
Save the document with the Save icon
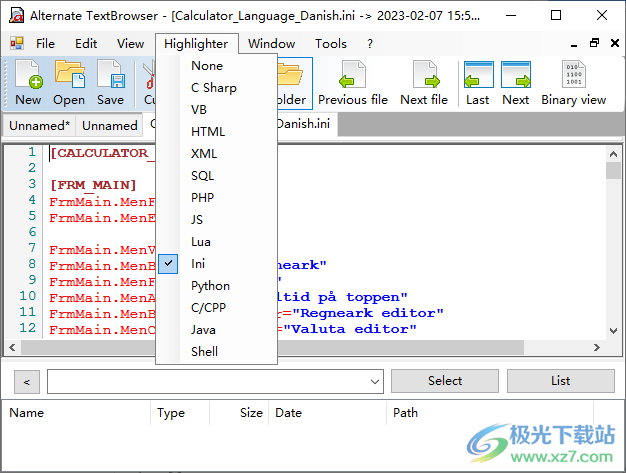(110, 83)
